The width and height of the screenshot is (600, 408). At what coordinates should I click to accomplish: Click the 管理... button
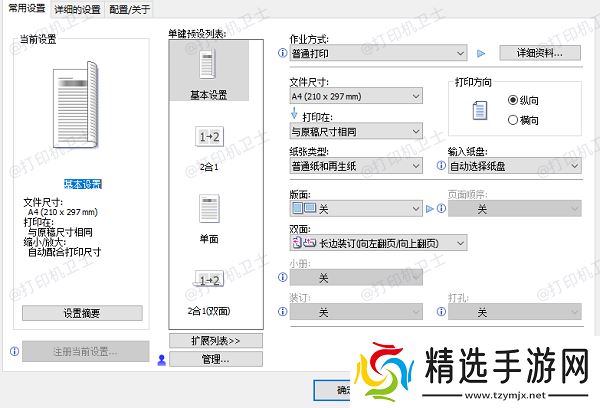tap(216, 359)
